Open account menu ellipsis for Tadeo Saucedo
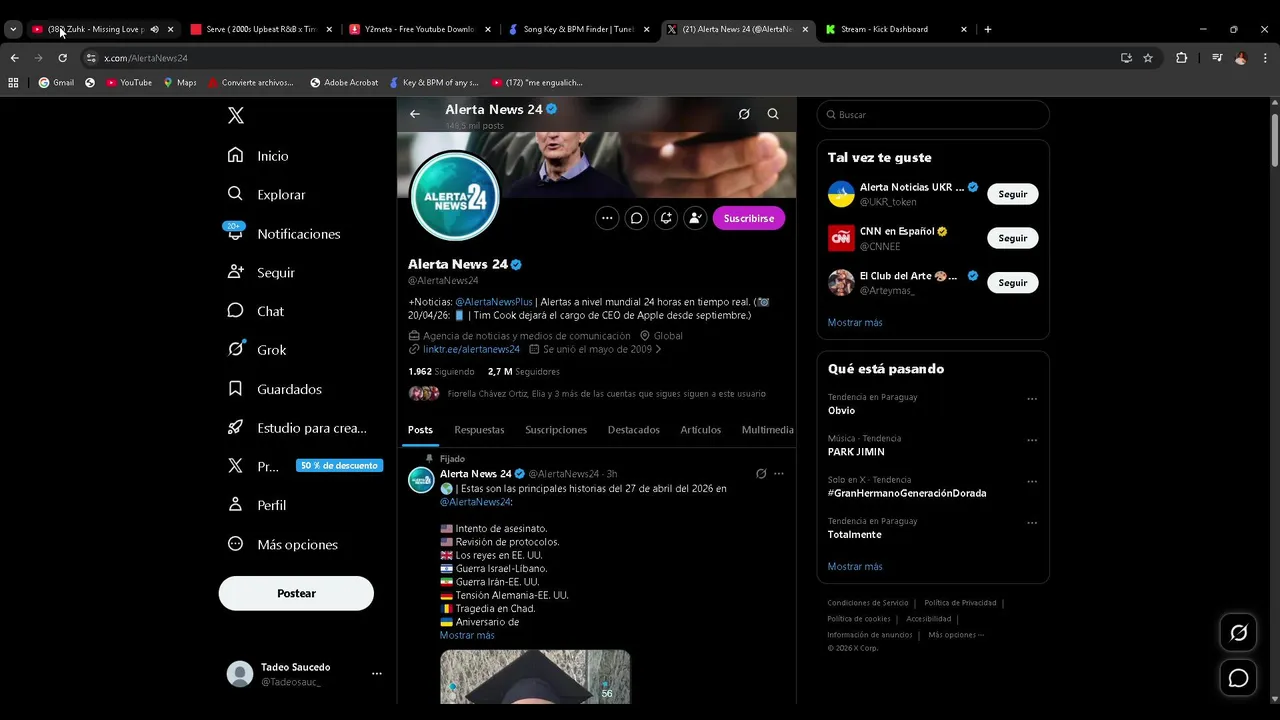 tap(377, 674)
